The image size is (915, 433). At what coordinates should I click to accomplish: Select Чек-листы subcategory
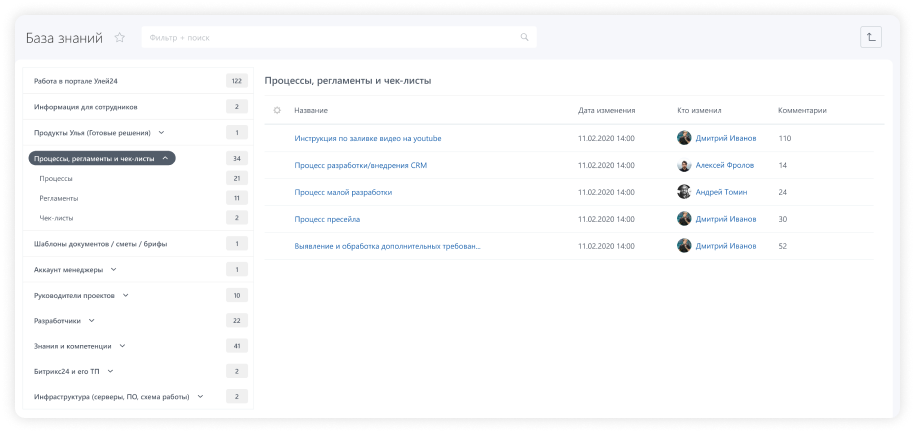56,217
